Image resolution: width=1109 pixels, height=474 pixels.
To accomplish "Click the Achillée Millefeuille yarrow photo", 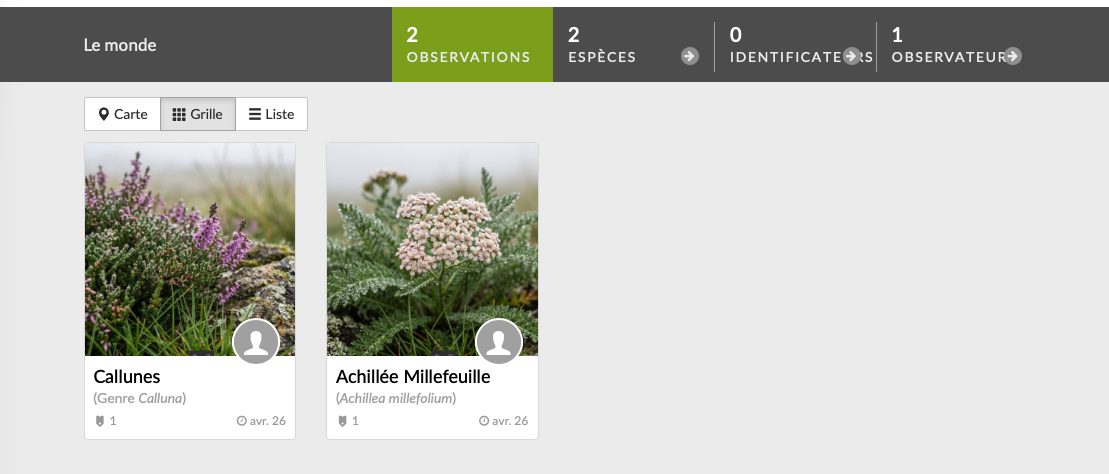I will pos(432,249).
